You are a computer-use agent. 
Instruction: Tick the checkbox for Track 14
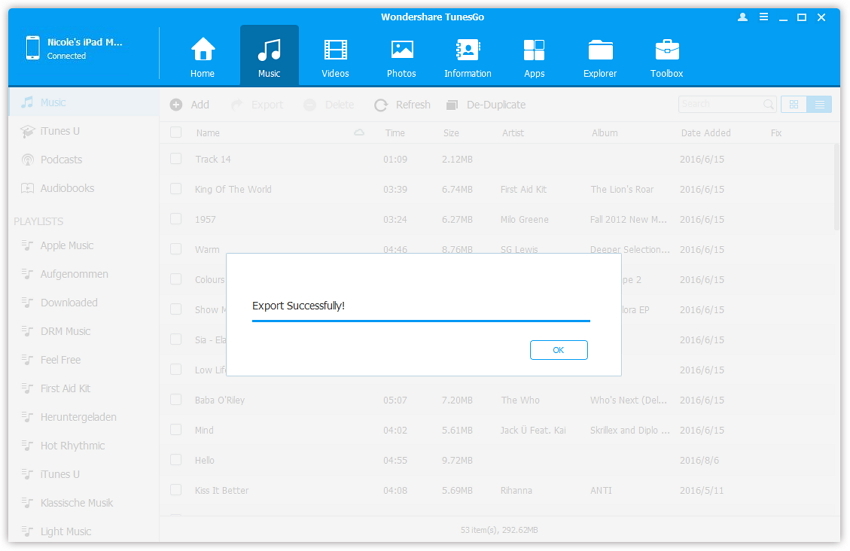tap(176, 159)
